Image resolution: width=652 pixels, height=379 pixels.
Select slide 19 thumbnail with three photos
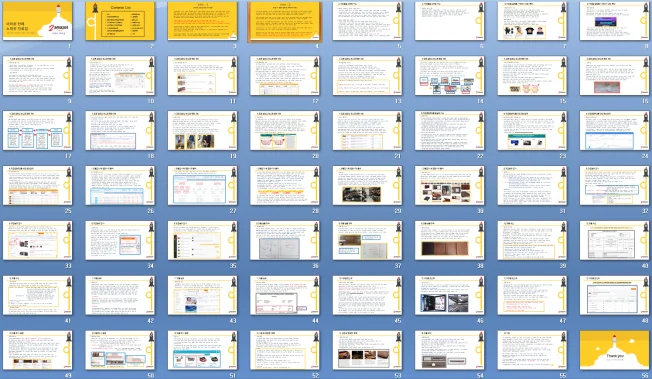click(203, 131)
